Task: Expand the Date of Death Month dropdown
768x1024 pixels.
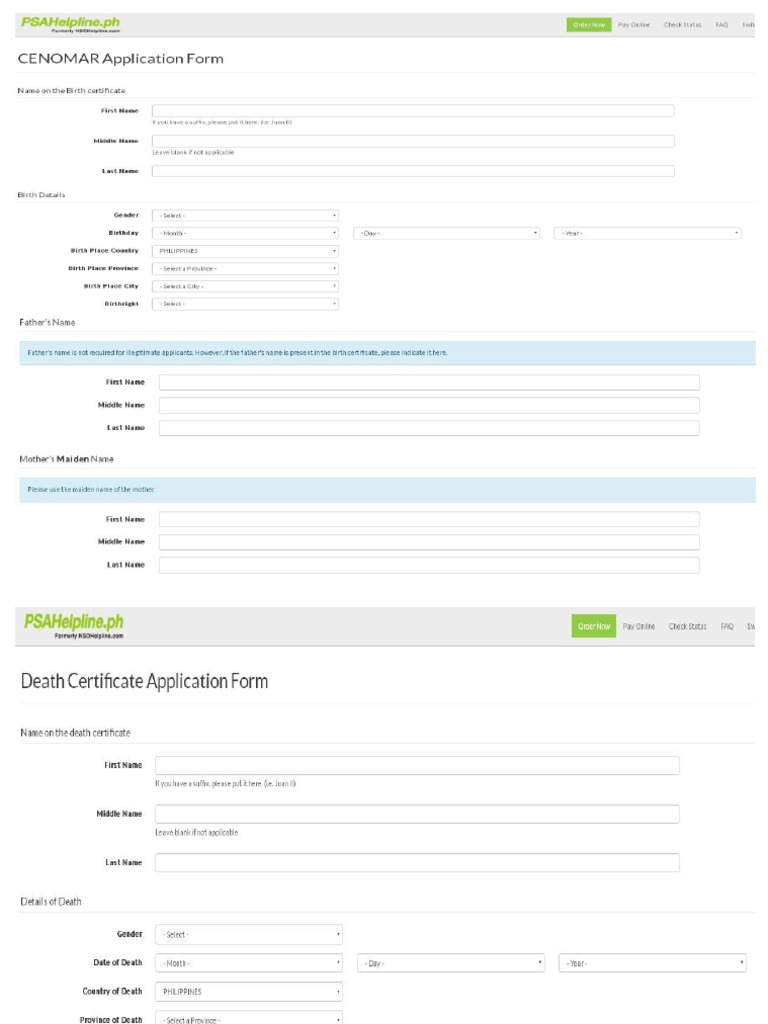Action: 250,963
